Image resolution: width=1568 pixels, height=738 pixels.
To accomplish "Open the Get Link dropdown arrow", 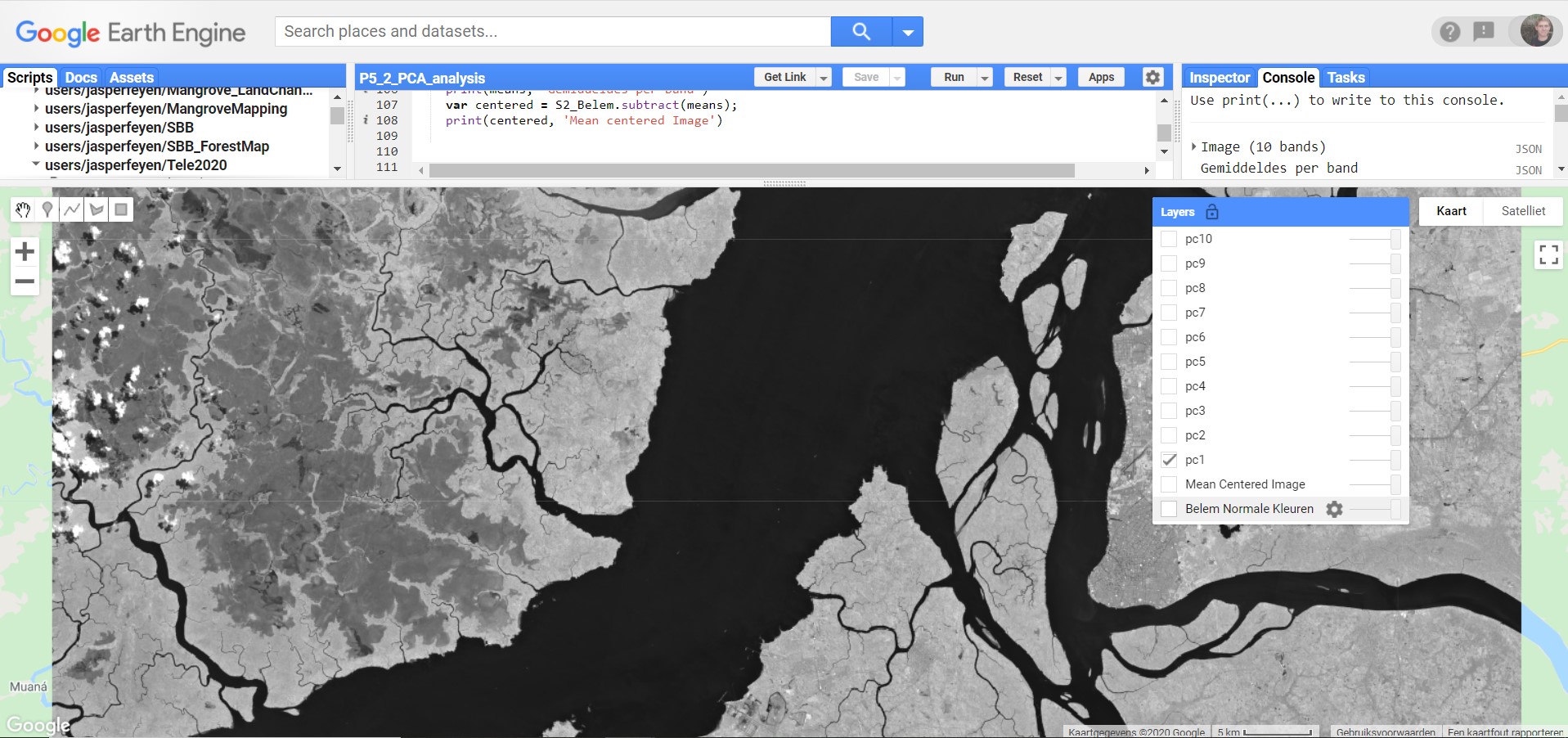I will [824, 78].
